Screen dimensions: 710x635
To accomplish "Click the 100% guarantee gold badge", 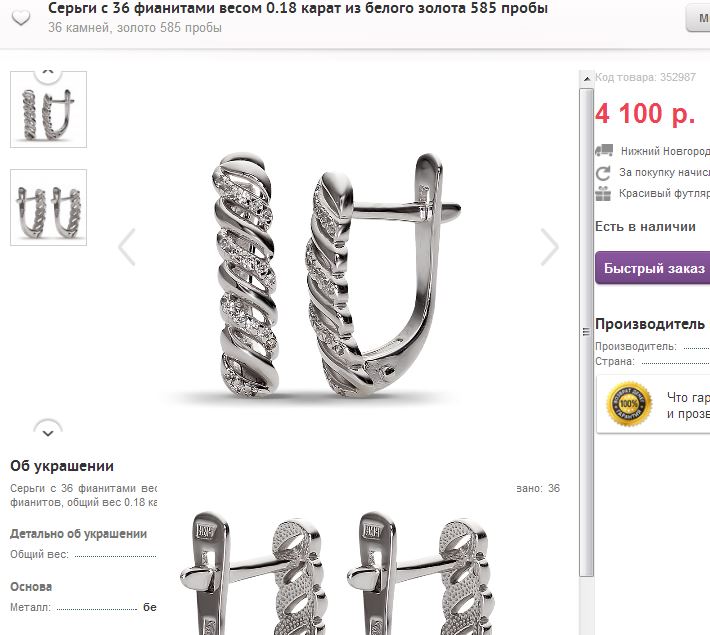I will [x=629, y=404].
